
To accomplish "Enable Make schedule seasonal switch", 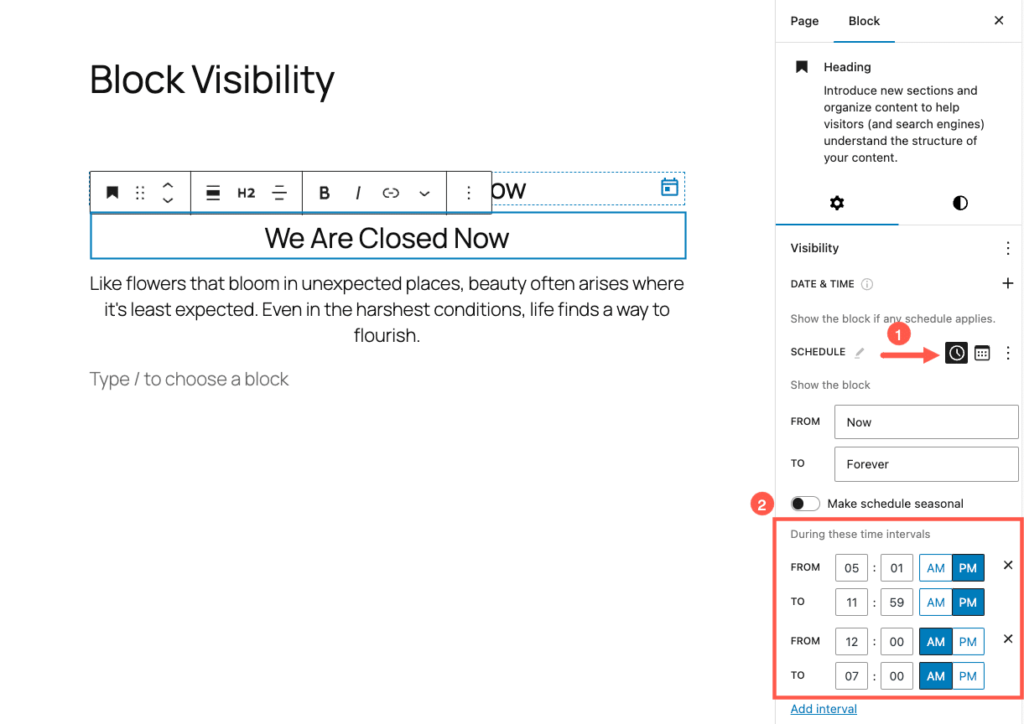I will click(805, 504).
